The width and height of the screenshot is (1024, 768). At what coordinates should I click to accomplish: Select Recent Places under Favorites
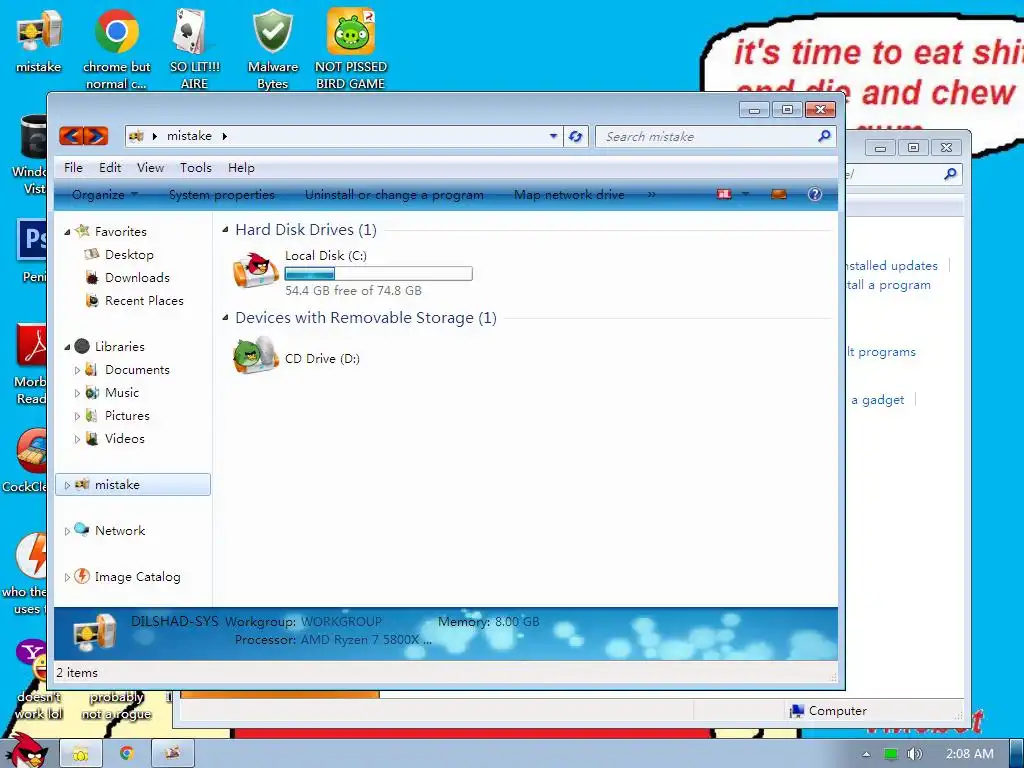(x=144, y=300)
